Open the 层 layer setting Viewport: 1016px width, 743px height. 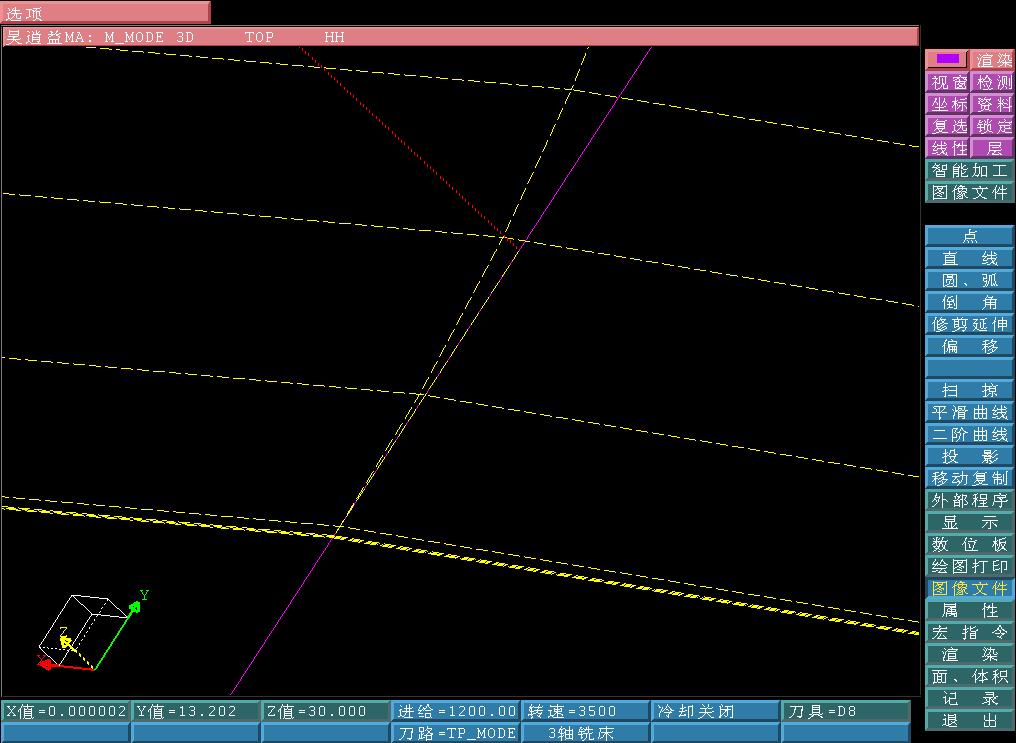[x=993, y=148]
